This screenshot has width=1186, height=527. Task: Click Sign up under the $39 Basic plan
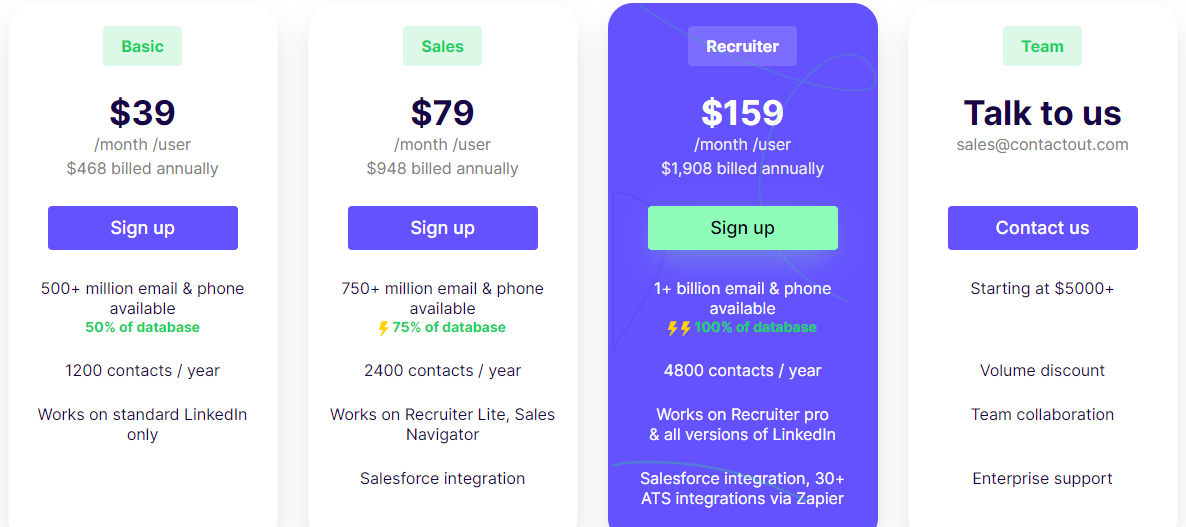point(143,228)
